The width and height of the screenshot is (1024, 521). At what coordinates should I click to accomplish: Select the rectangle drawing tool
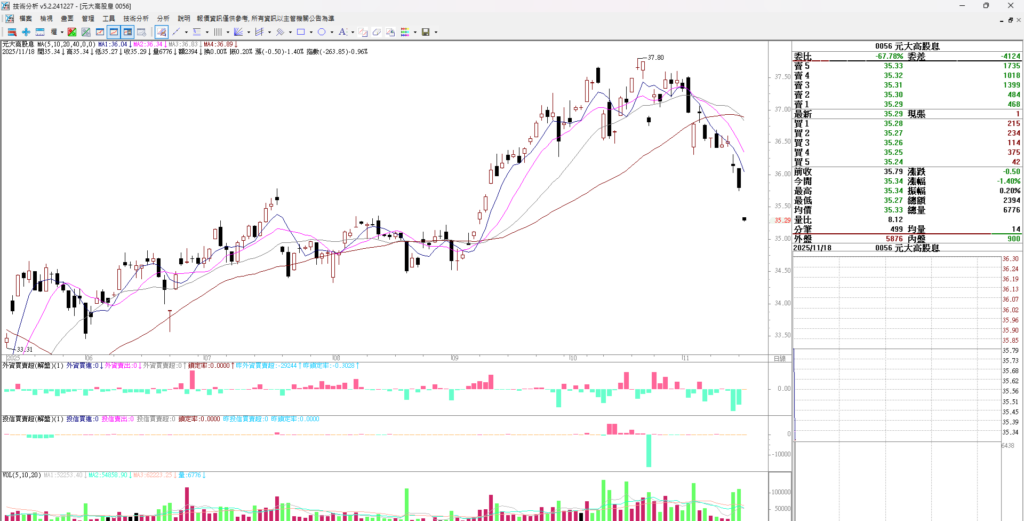point(300,32)
